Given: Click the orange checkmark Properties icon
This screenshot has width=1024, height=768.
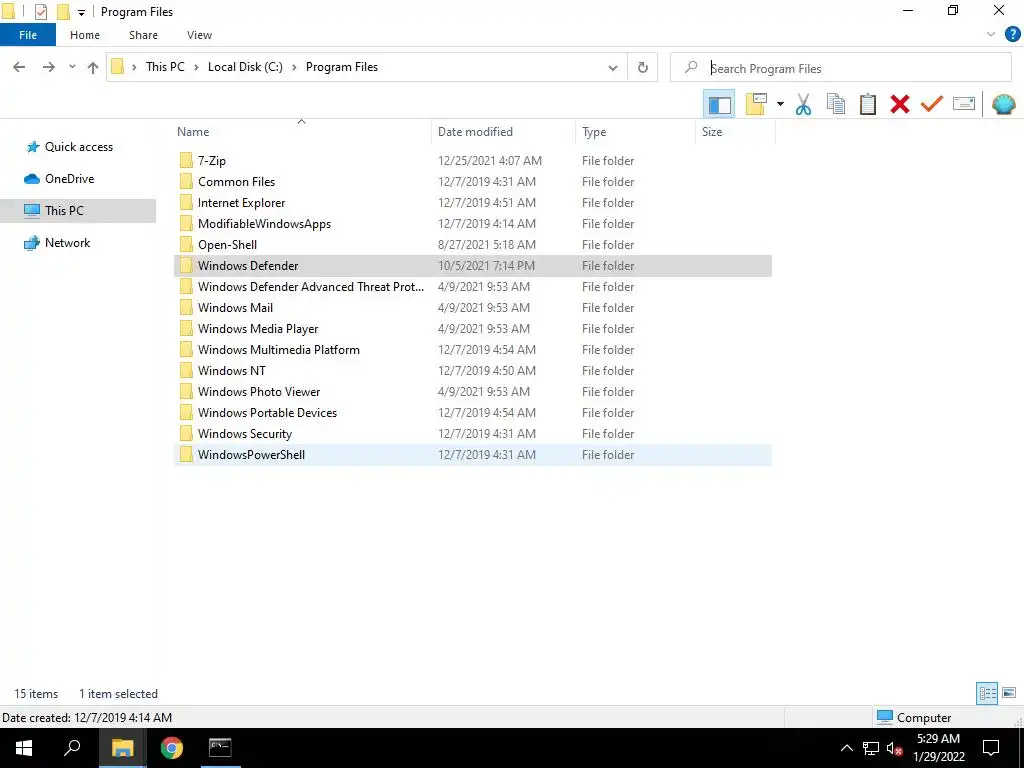Looking at the screenshot, I should [x=932, y=104].
